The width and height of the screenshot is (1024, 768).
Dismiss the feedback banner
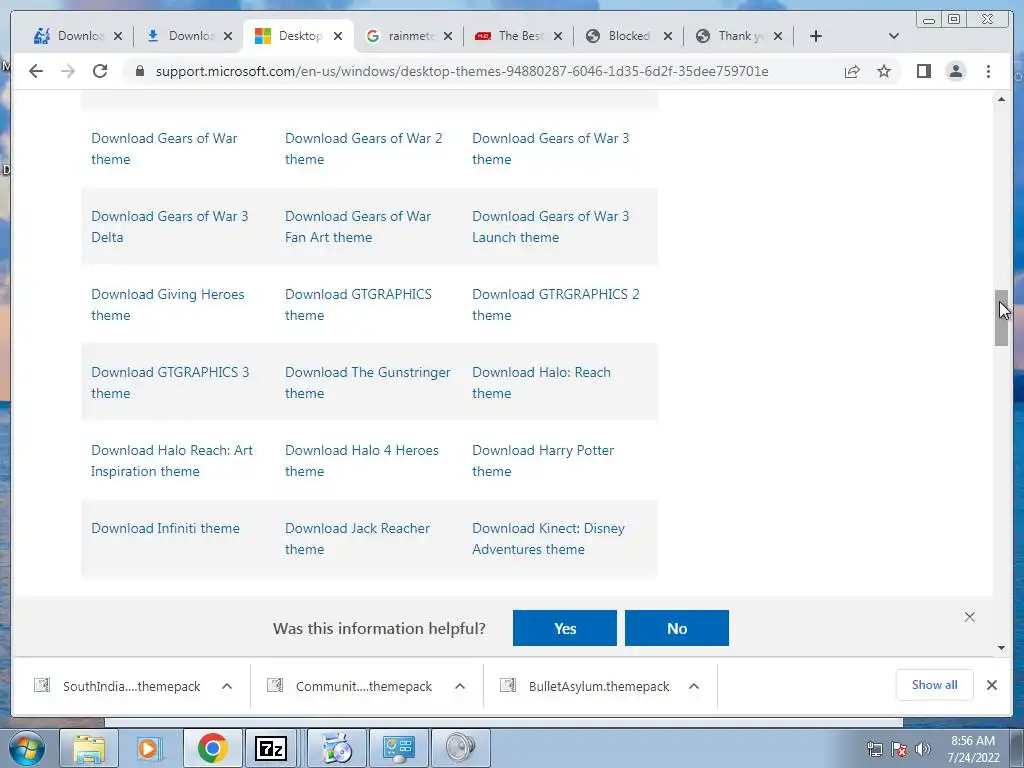[x=969, y=617]
